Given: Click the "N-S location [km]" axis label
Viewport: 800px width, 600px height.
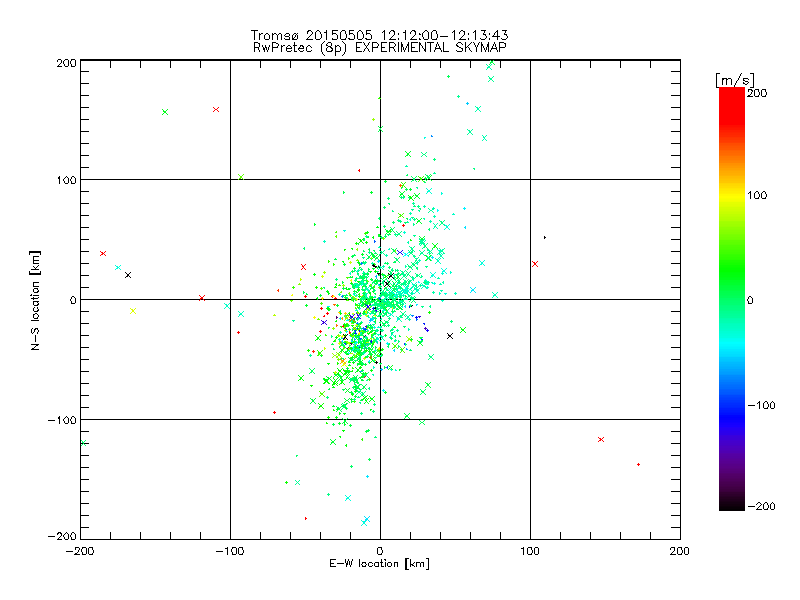Looking at the screenshot, I should [x=35, y=300].
